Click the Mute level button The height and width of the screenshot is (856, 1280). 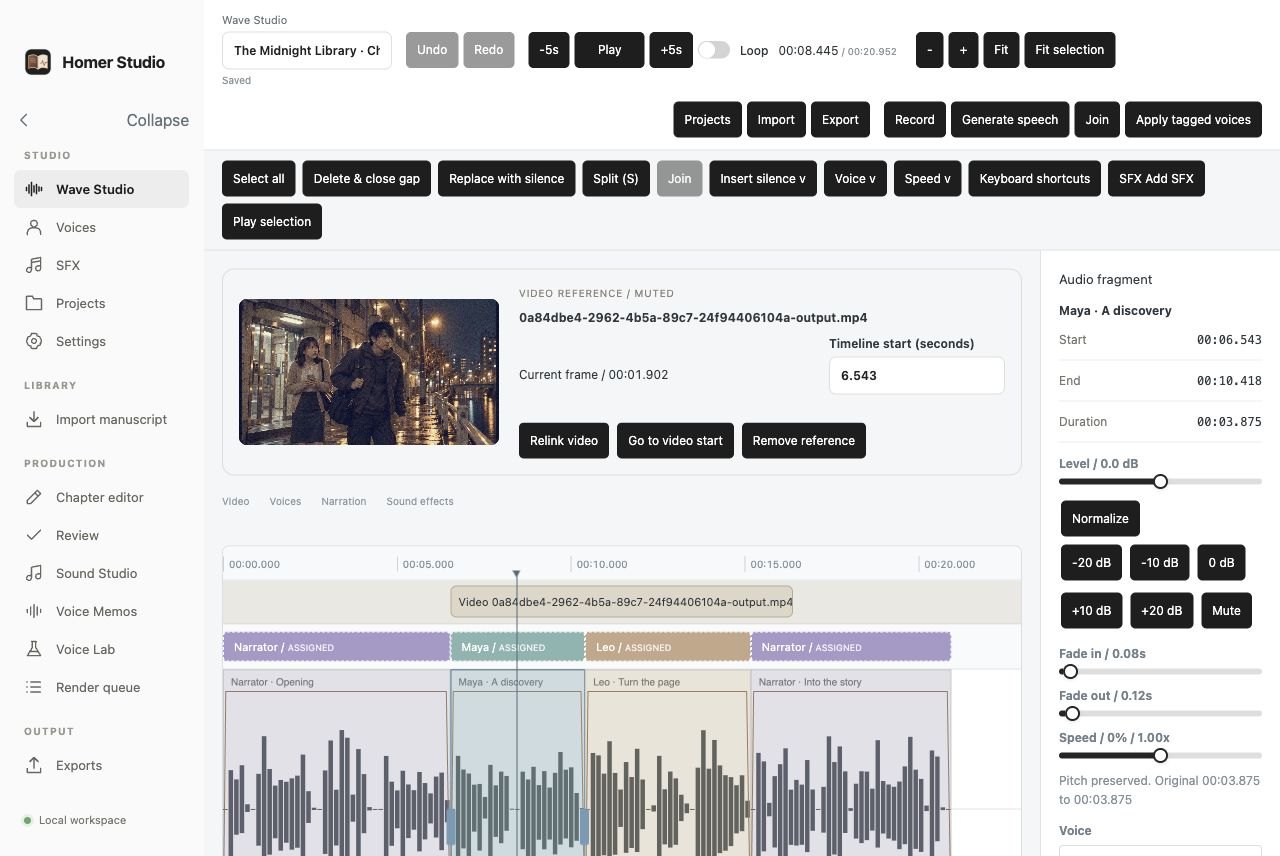(1226, 611)
